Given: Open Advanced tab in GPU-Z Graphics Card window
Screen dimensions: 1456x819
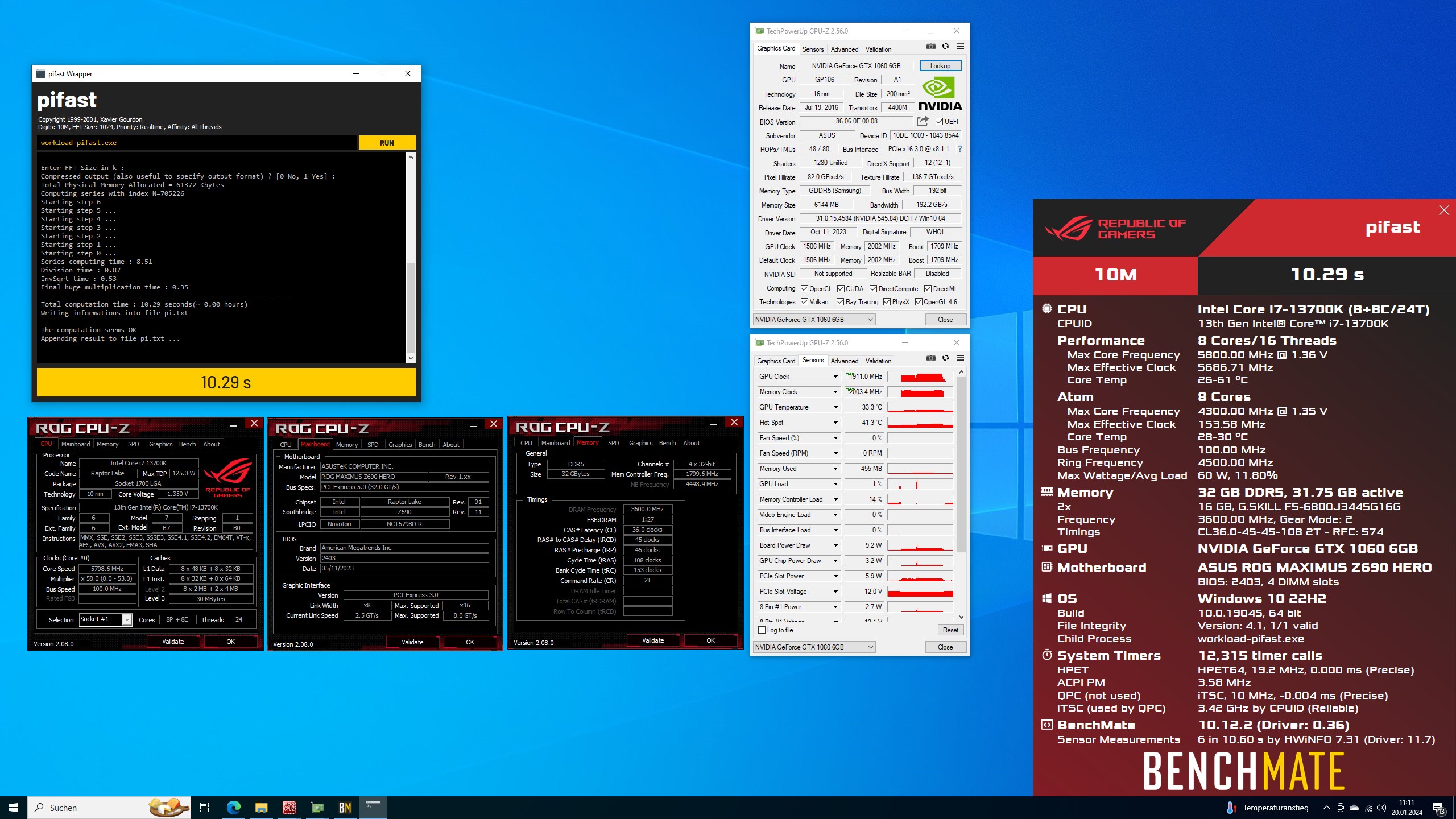Looking at the screenshot, I should 844,49.
